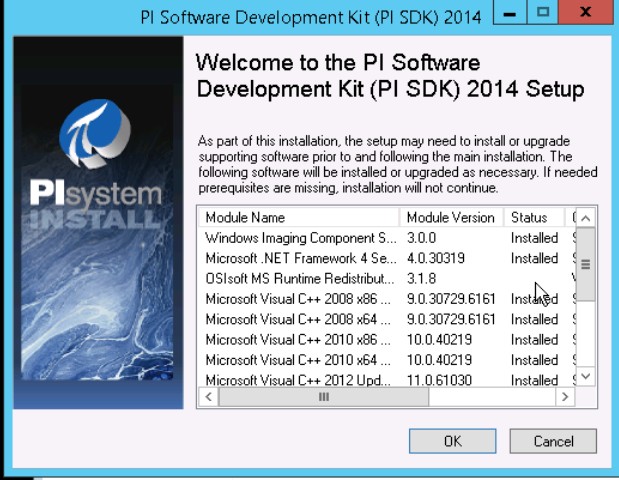Select Microsoft Visual C++ 2010 x64 row
Viewport: 619px width, 480px height.
click(x=387, y=360)
